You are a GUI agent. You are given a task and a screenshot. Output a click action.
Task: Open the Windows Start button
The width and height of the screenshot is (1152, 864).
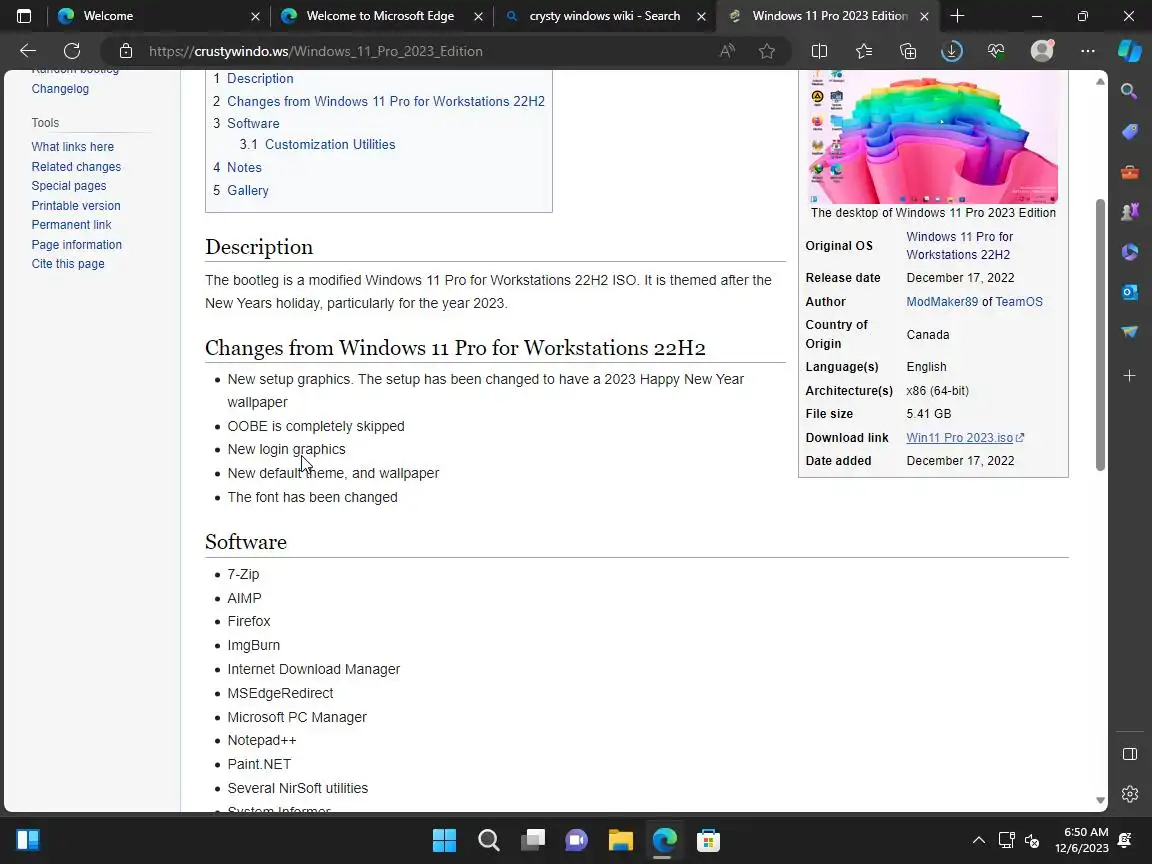(x=444, y=840)
